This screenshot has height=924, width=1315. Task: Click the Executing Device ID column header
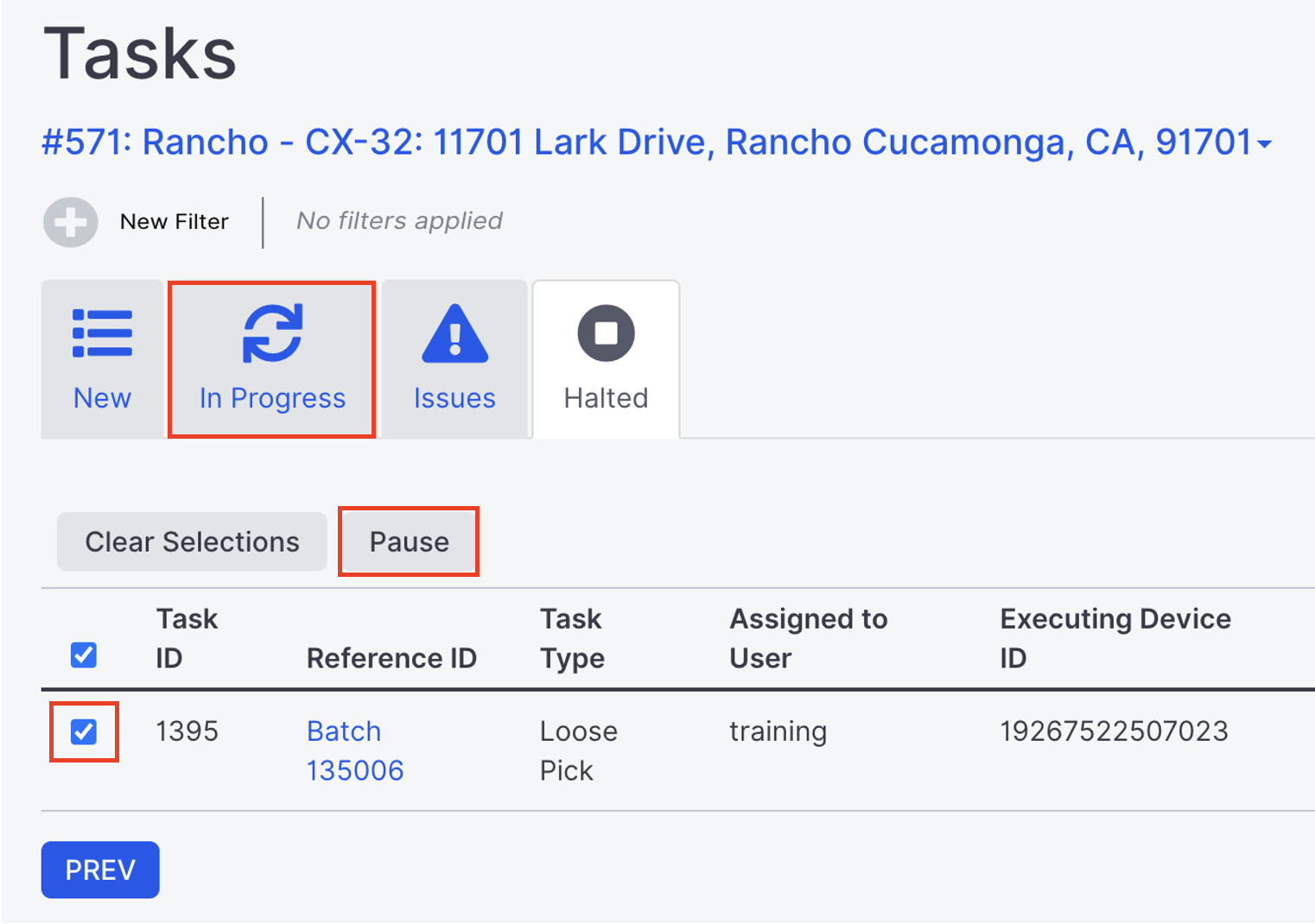point(1115,638)
